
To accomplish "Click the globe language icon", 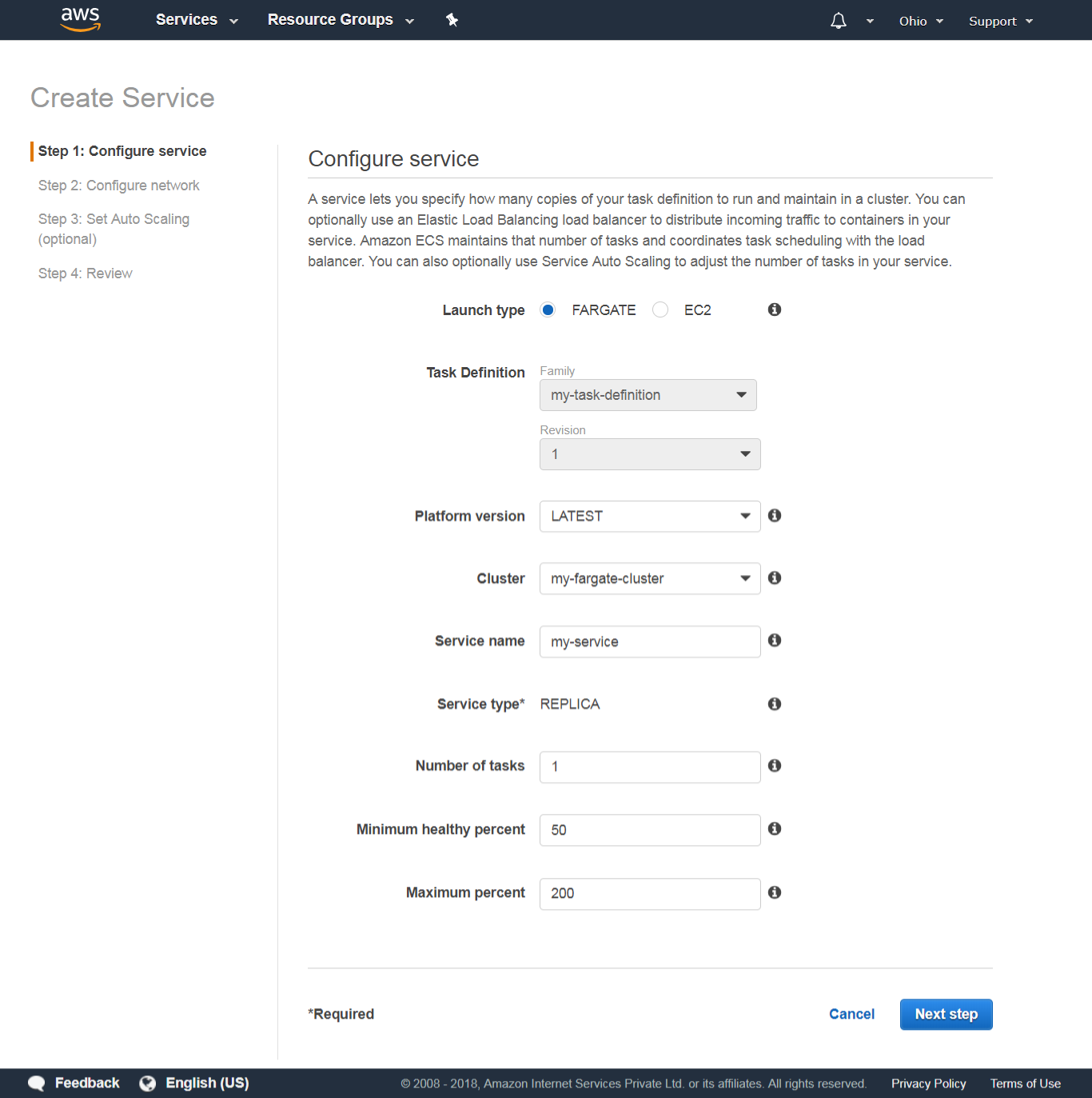I will click(148, 1084).
